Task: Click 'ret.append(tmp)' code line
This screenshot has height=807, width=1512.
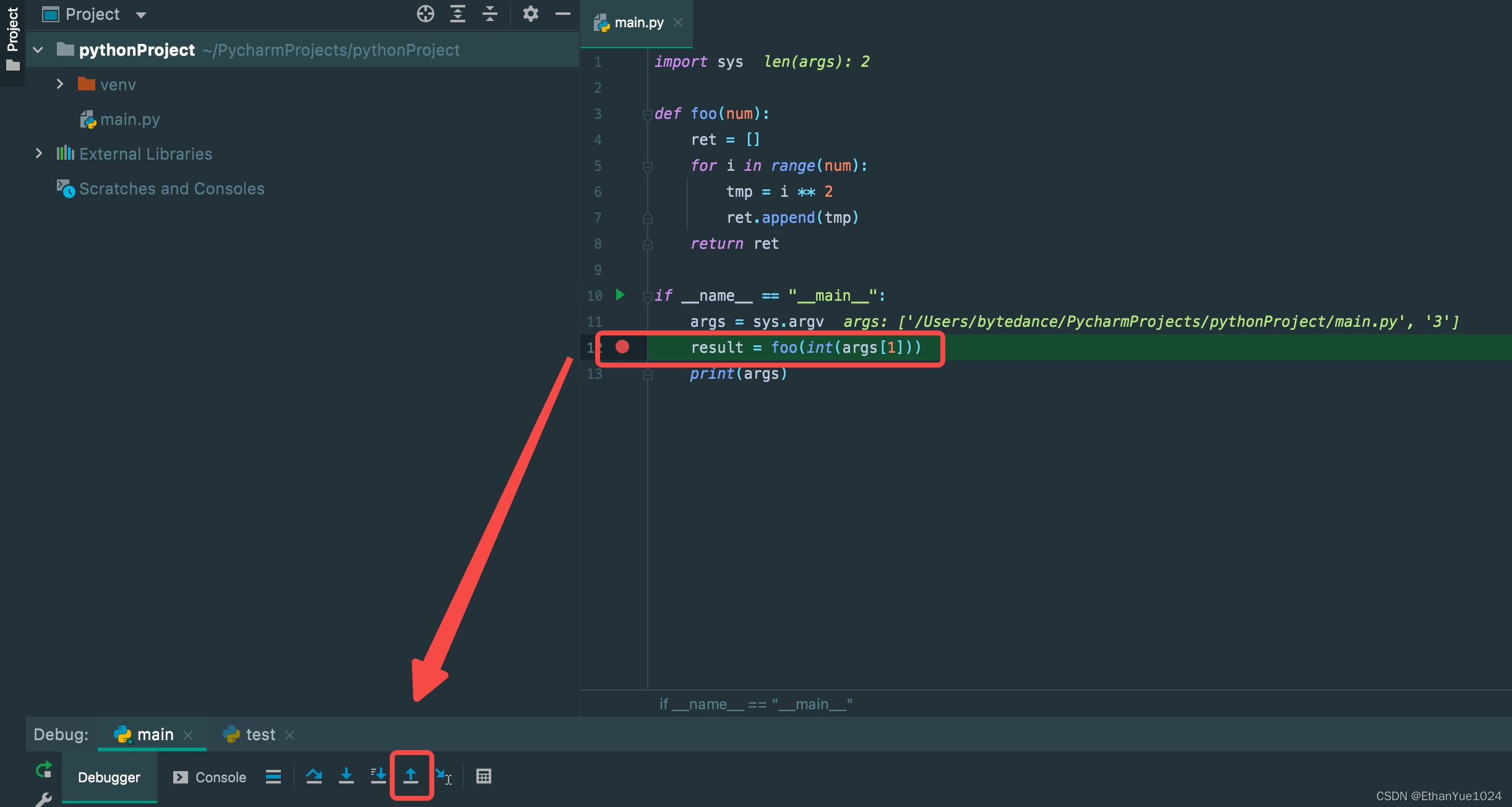Action: [793, 218]
